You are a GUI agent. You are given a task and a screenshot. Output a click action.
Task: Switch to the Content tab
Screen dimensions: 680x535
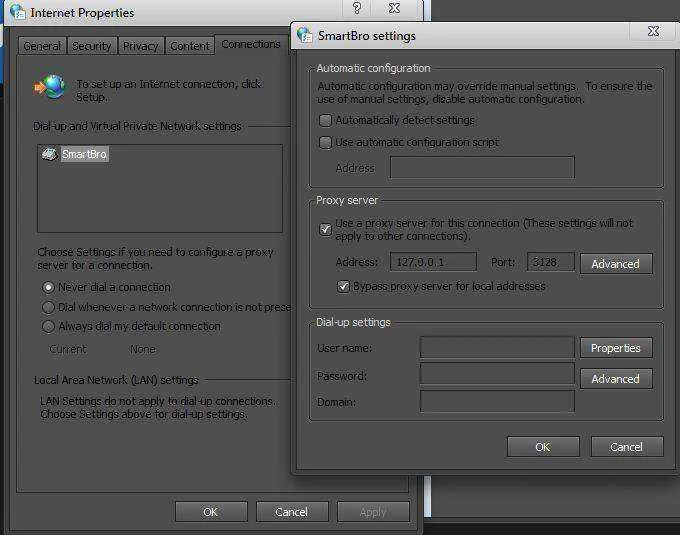pos(190,46)
